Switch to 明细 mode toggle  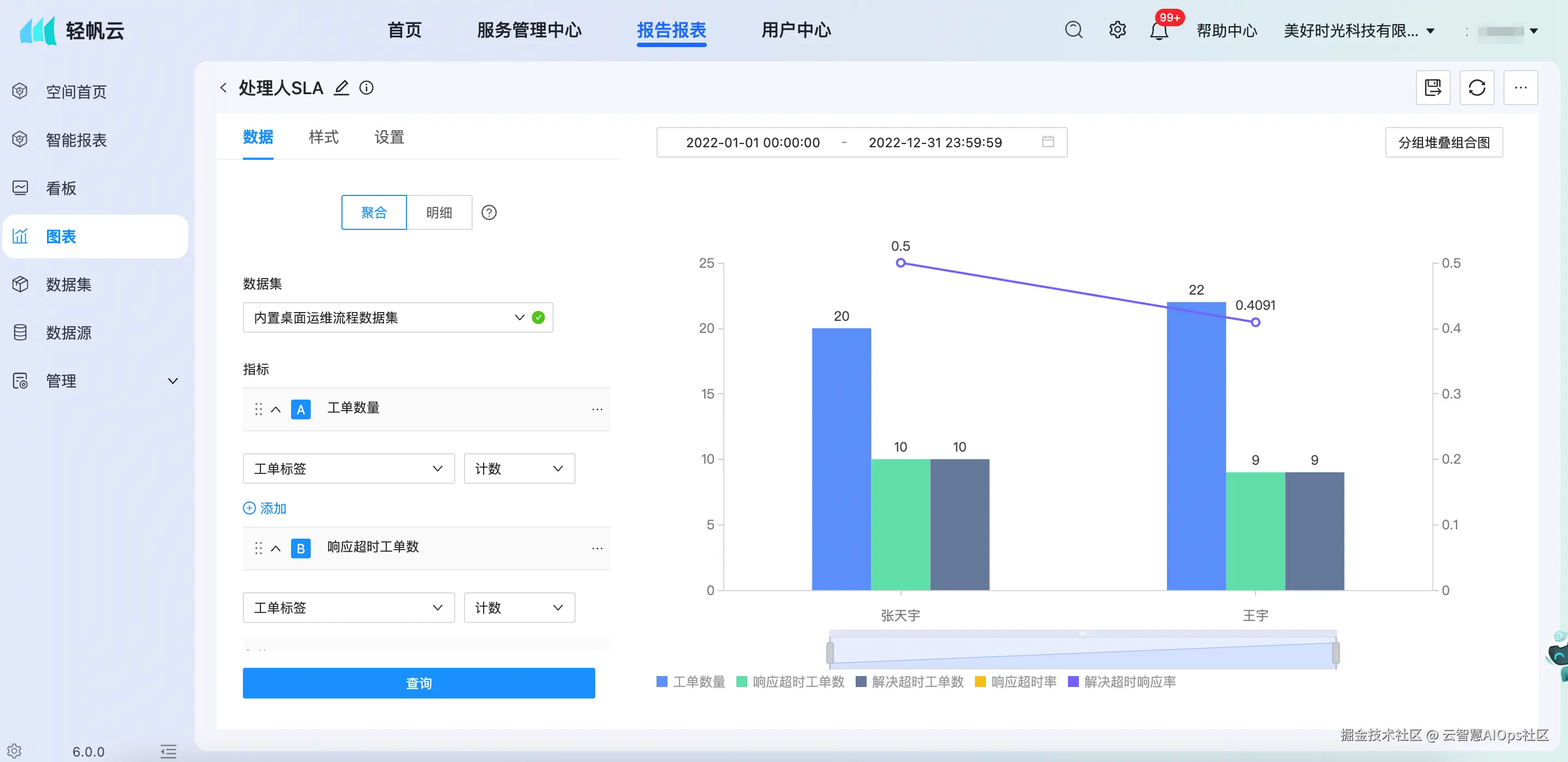pyautogui.click(x=439, y=212)
